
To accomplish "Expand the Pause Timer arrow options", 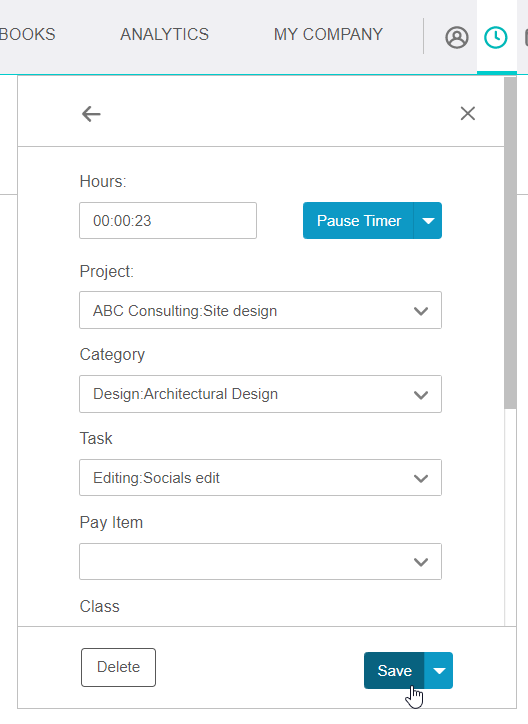I will [428, 220].
